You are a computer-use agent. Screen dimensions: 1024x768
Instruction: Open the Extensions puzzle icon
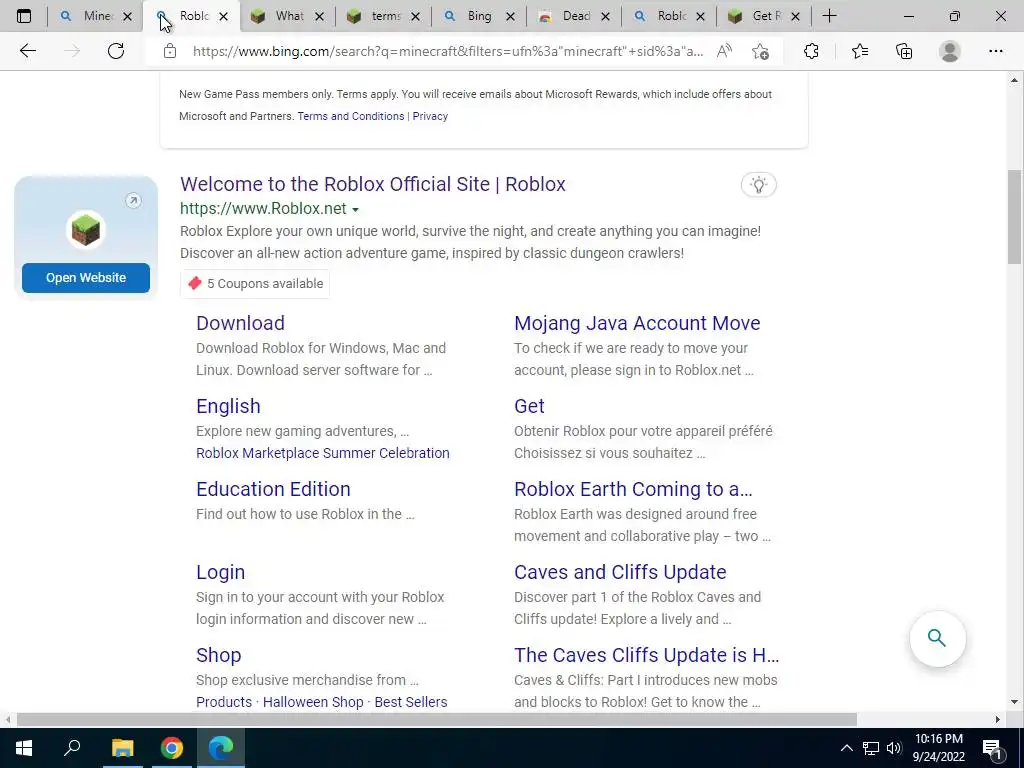[811, 51]
